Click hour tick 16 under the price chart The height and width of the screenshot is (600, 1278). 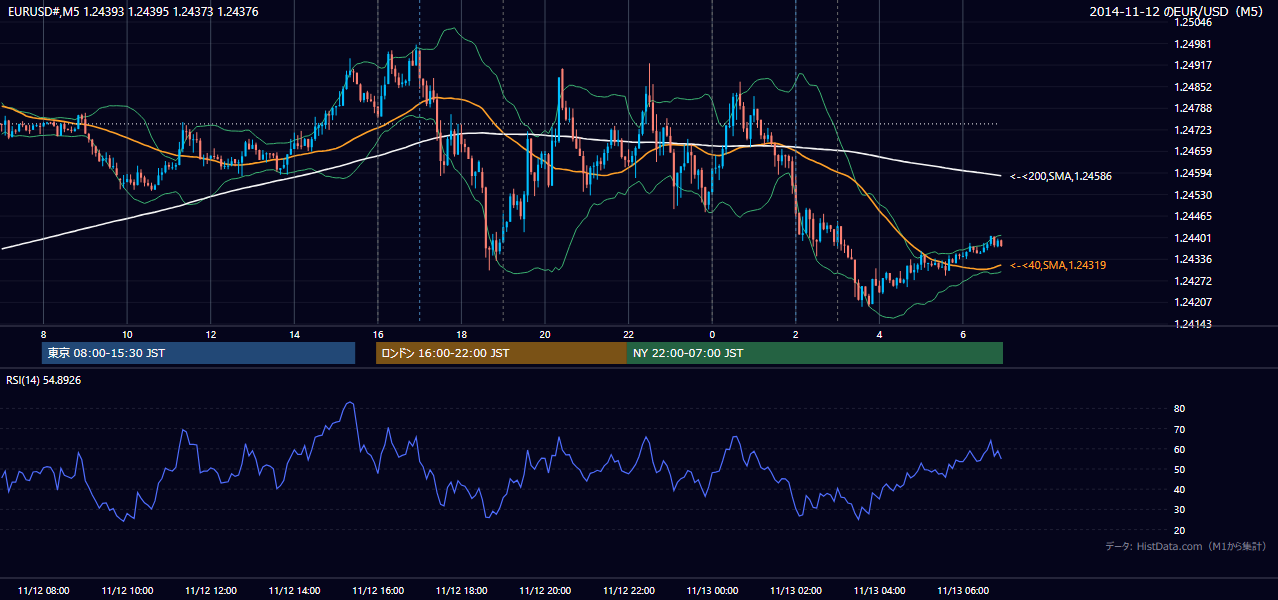(x=378, y=334)
